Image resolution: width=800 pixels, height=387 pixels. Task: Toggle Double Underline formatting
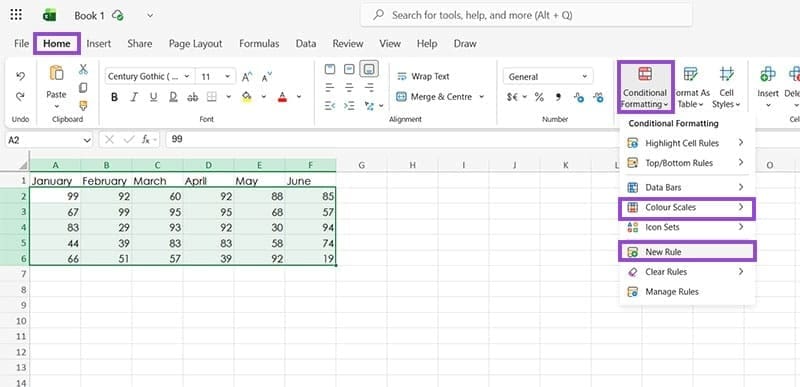tap(173, 97)
